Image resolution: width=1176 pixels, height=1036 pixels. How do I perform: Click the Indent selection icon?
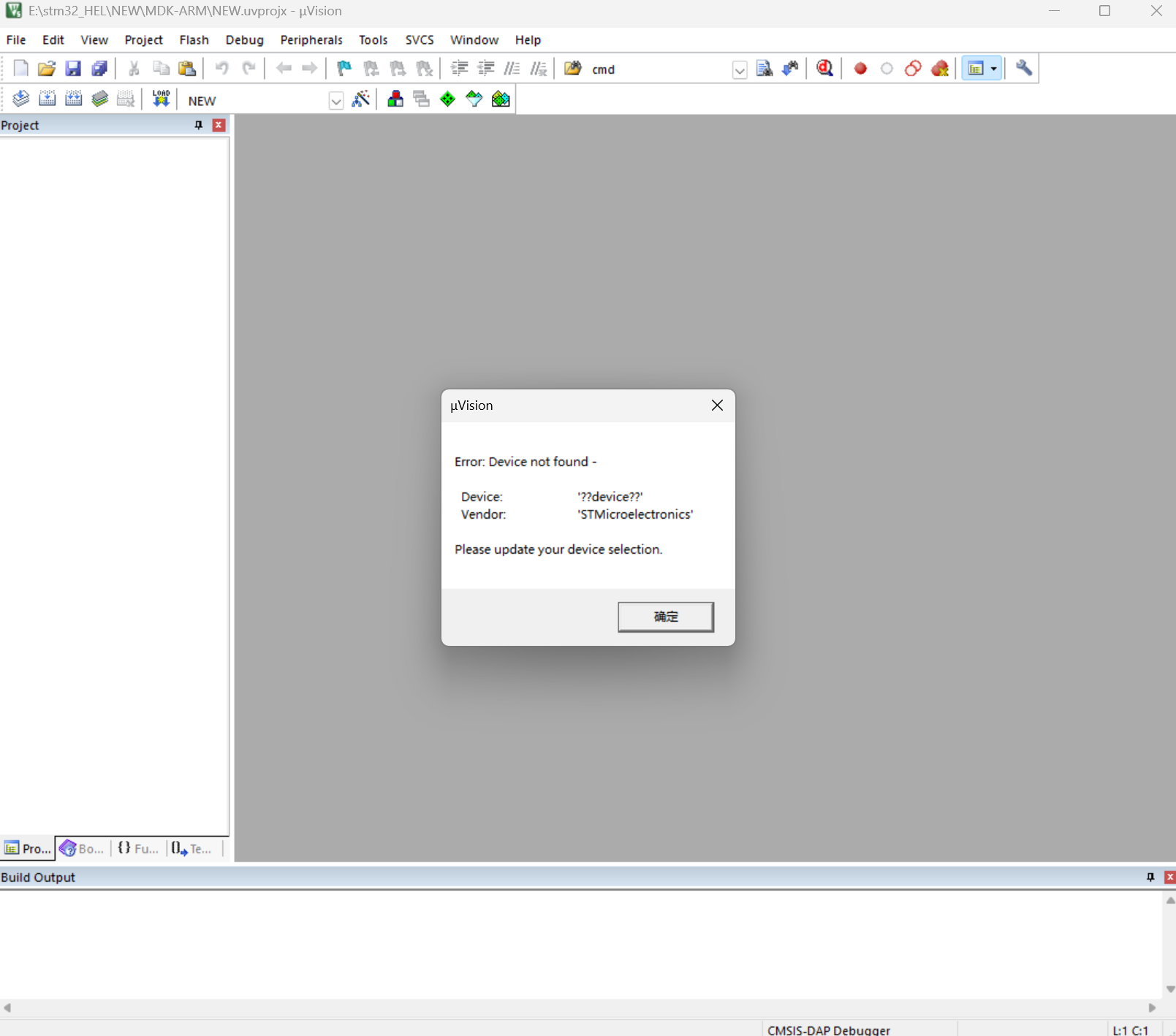coord(460,69)
